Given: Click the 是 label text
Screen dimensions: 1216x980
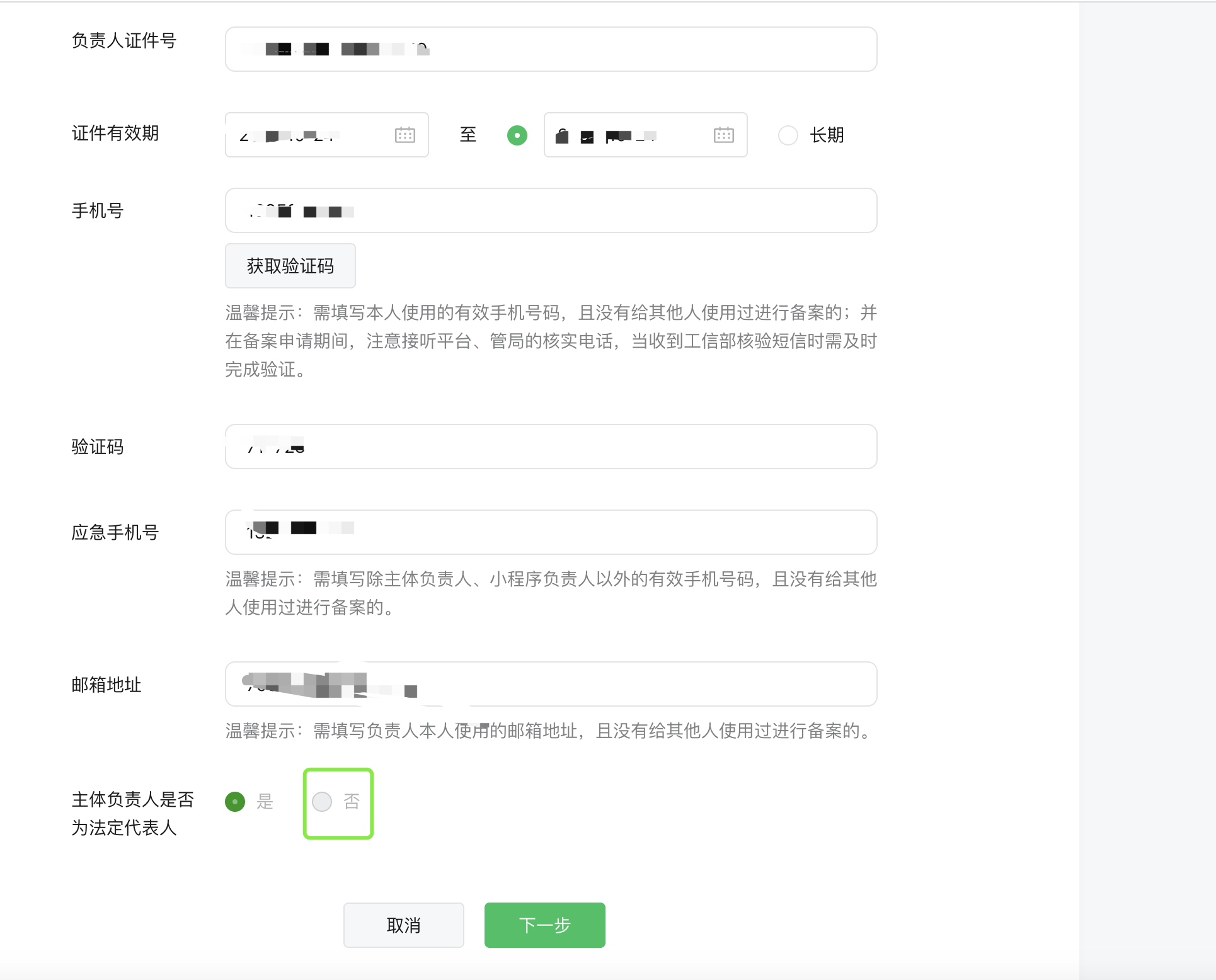Looking at the screenshot, I should tap(265, 801).
